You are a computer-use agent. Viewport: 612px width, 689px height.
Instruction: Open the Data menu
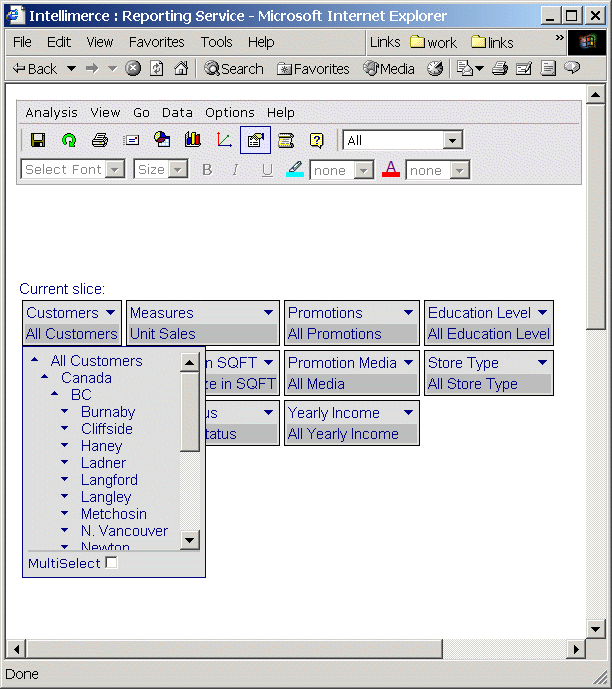(x=177, y=113)
